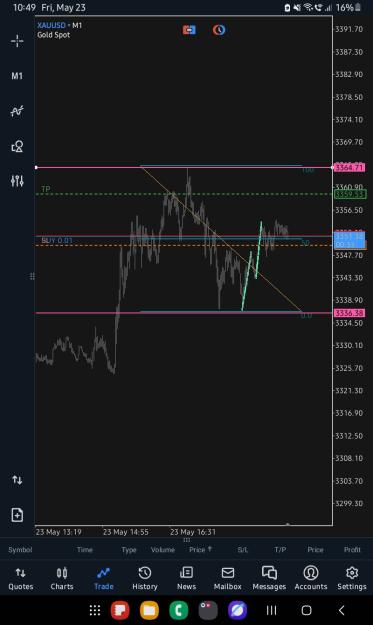Tap the red-blue clock icon above chart
This screenshot has width=373, height=625.
coord(219,30)
